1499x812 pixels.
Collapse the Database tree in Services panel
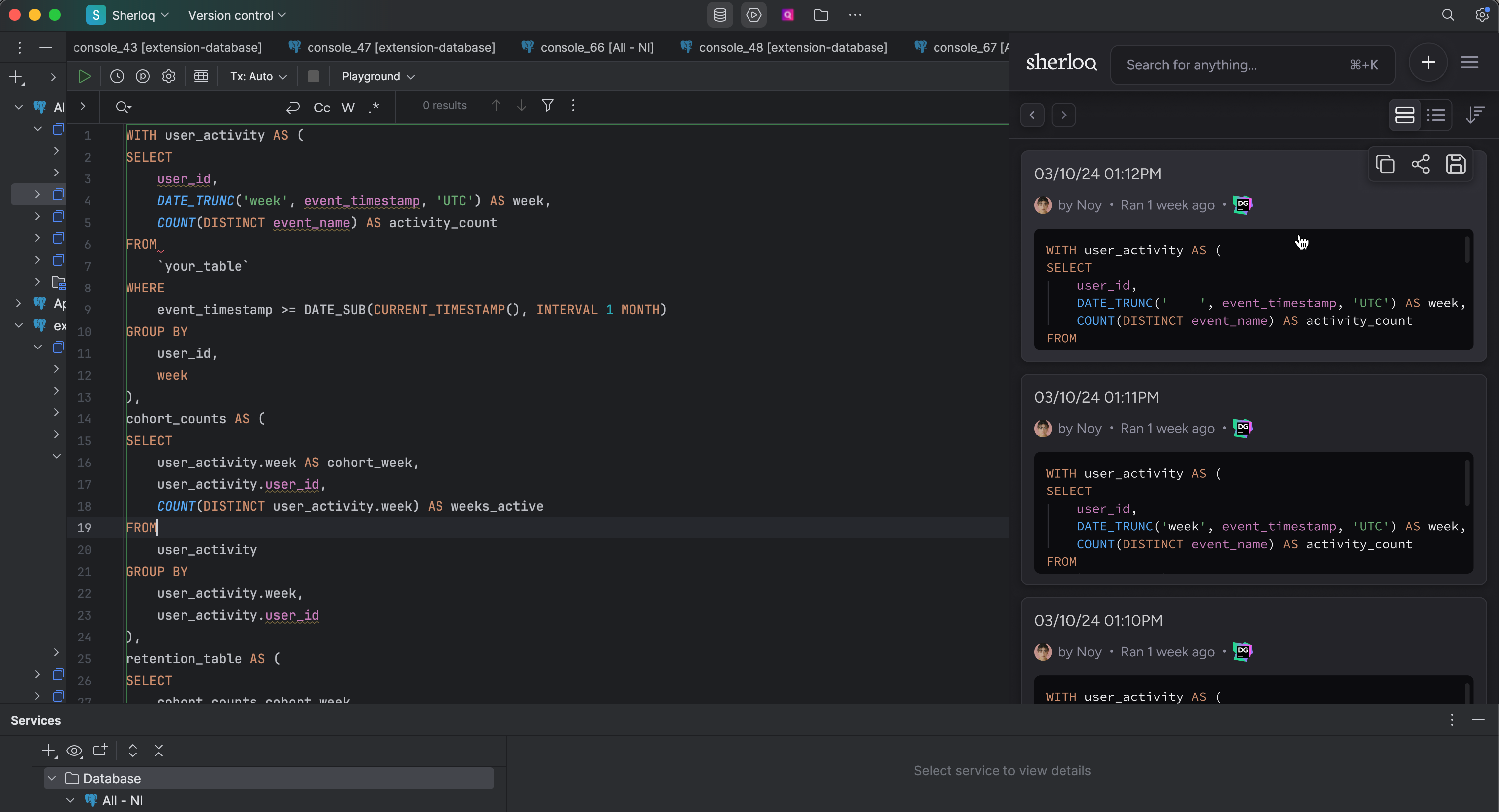(52, 778)
